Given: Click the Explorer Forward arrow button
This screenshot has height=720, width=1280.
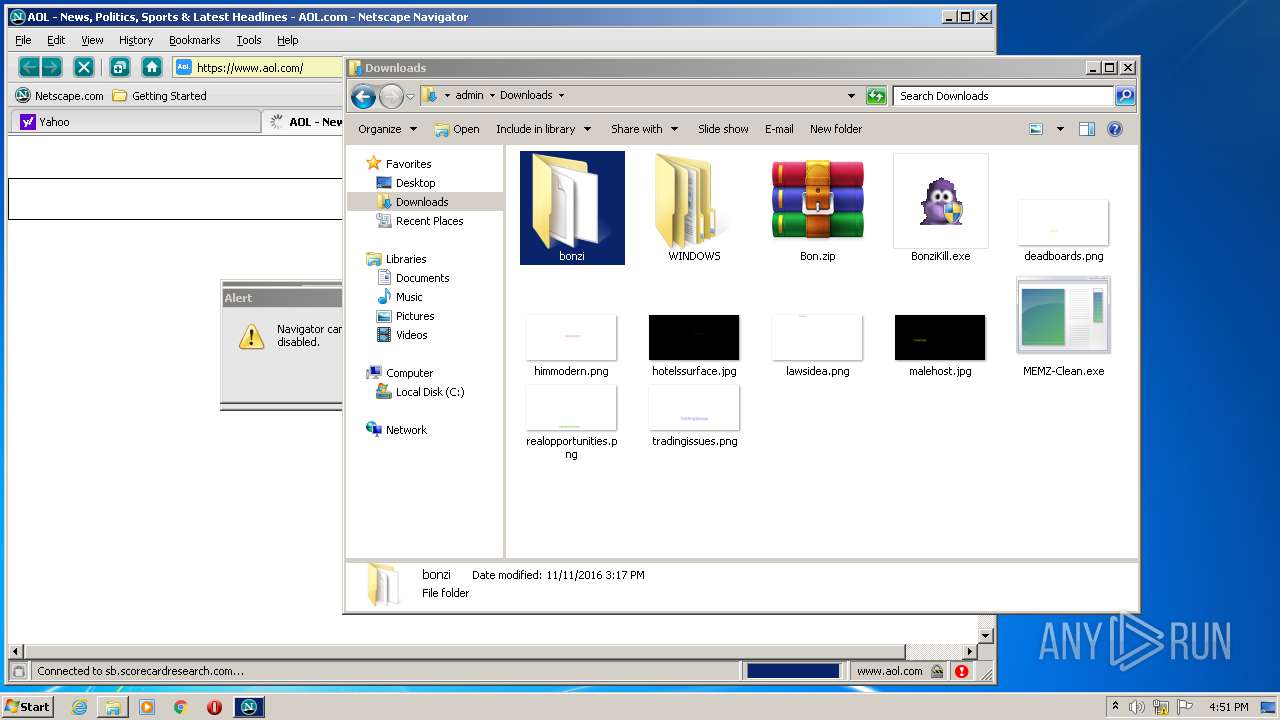Looking at the screenshot, I should pyautogui.click(x=391, y=96).
